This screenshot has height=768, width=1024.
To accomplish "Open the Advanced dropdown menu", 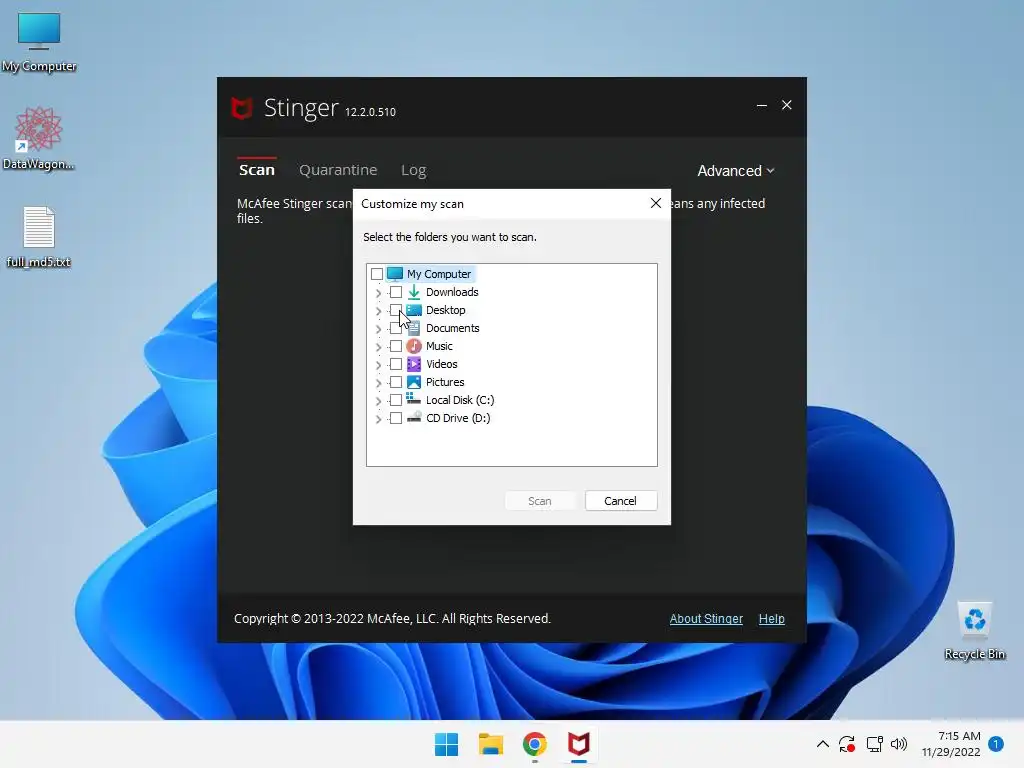I will (x=735, y=170).
